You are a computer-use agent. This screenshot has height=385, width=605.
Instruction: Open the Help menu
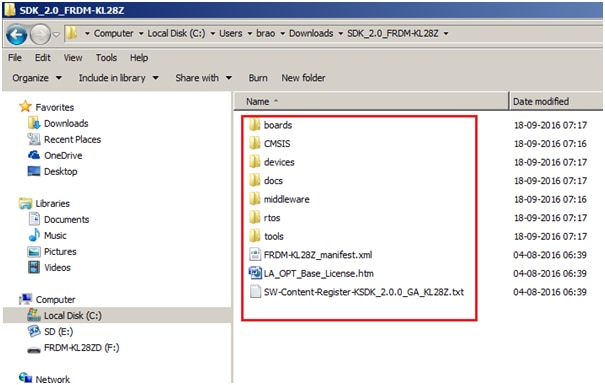point(139,58)
